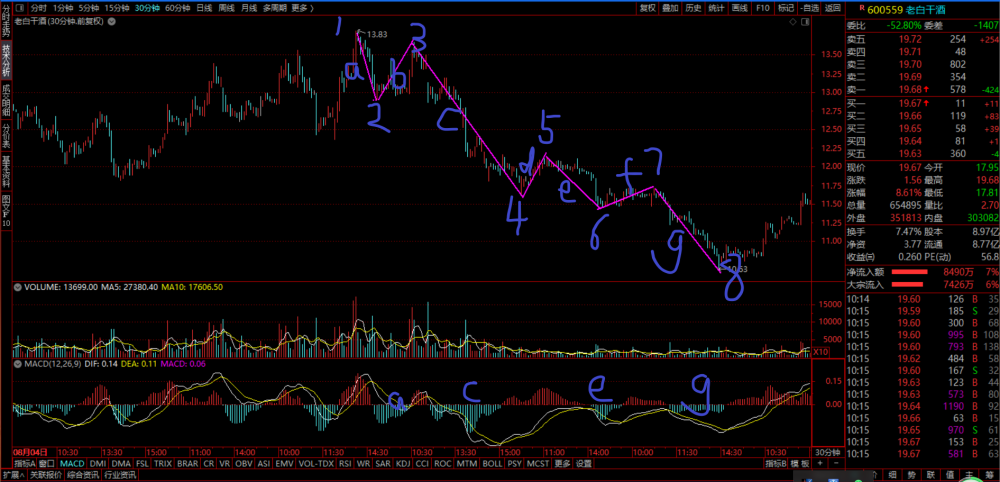The height and width of the screenshot is (482, 1000).
Task: Select the KDJ indicator tab
Action: click(402, 464)
